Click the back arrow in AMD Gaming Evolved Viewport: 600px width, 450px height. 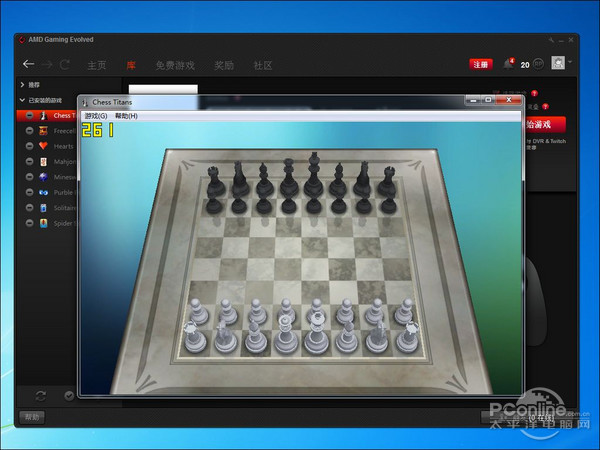(28, 64)
